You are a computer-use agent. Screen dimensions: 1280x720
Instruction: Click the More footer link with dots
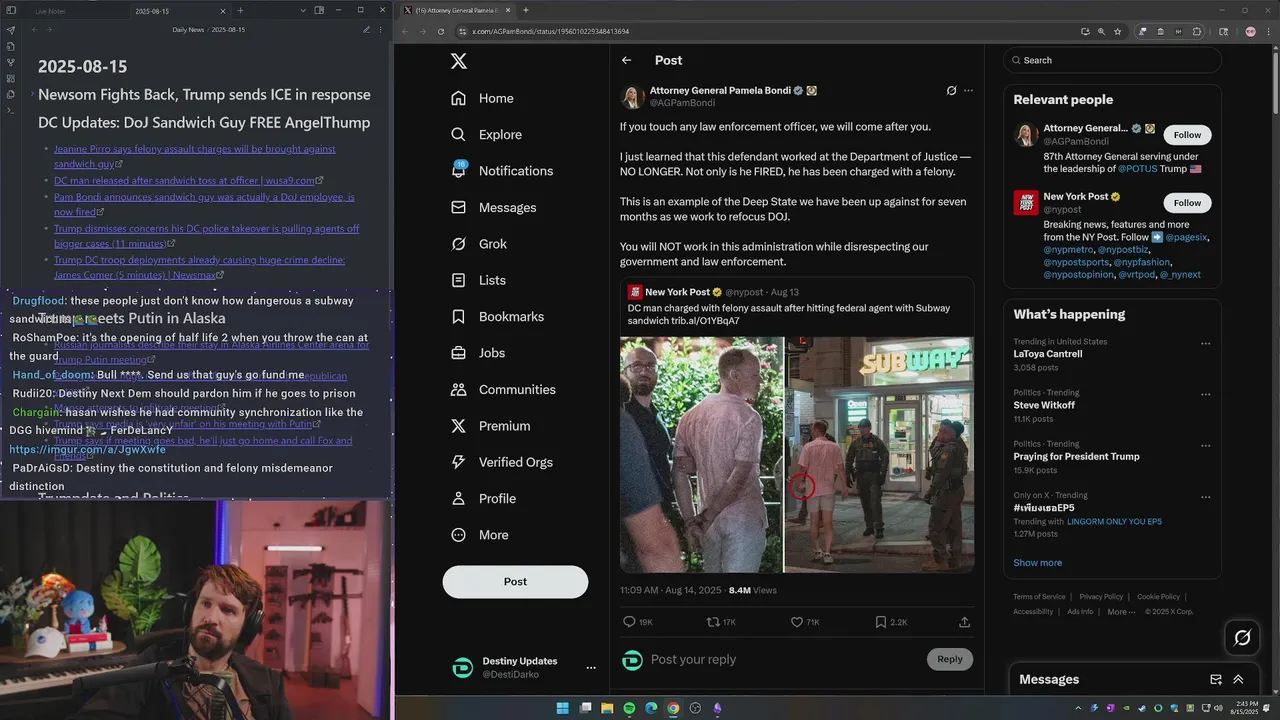coord(1121,612)
